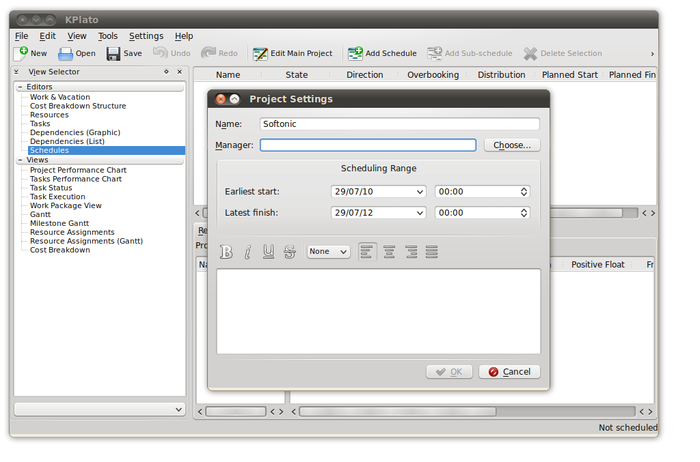Open the Latest finish date dropdown
700x462 pixels.
click(420, 213)
